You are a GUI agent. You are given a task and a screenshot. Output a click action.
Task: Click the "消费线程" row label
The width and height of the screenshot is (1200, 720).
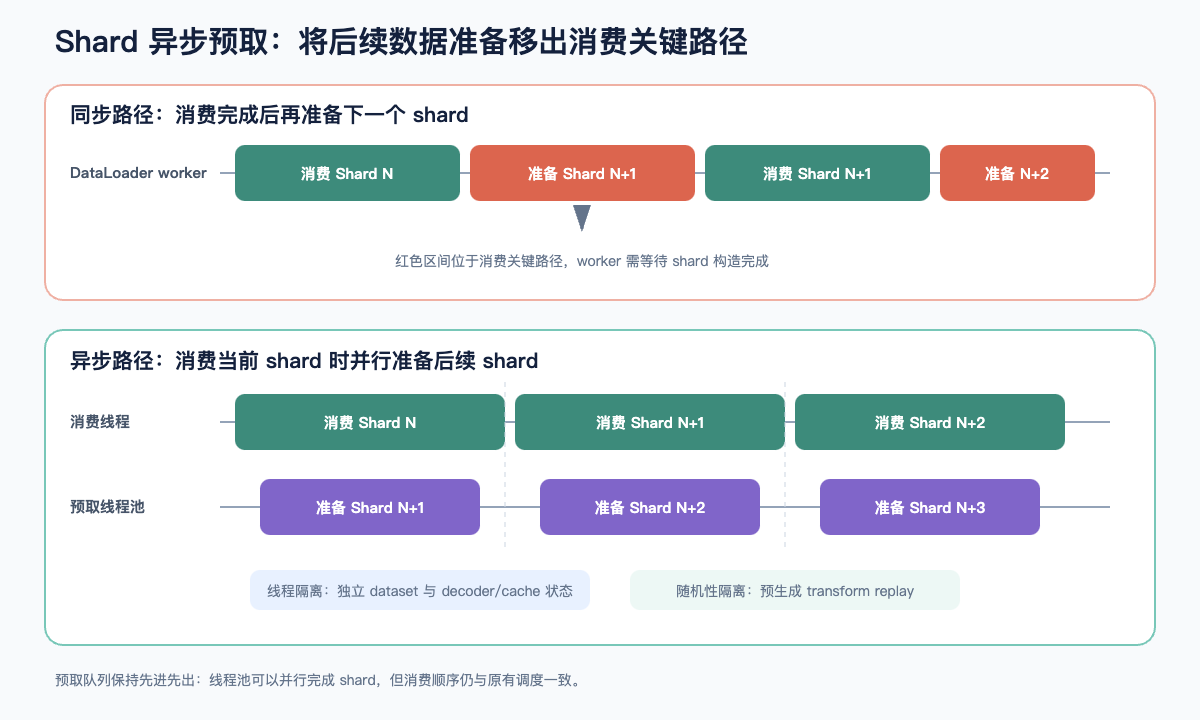point(100,422)
